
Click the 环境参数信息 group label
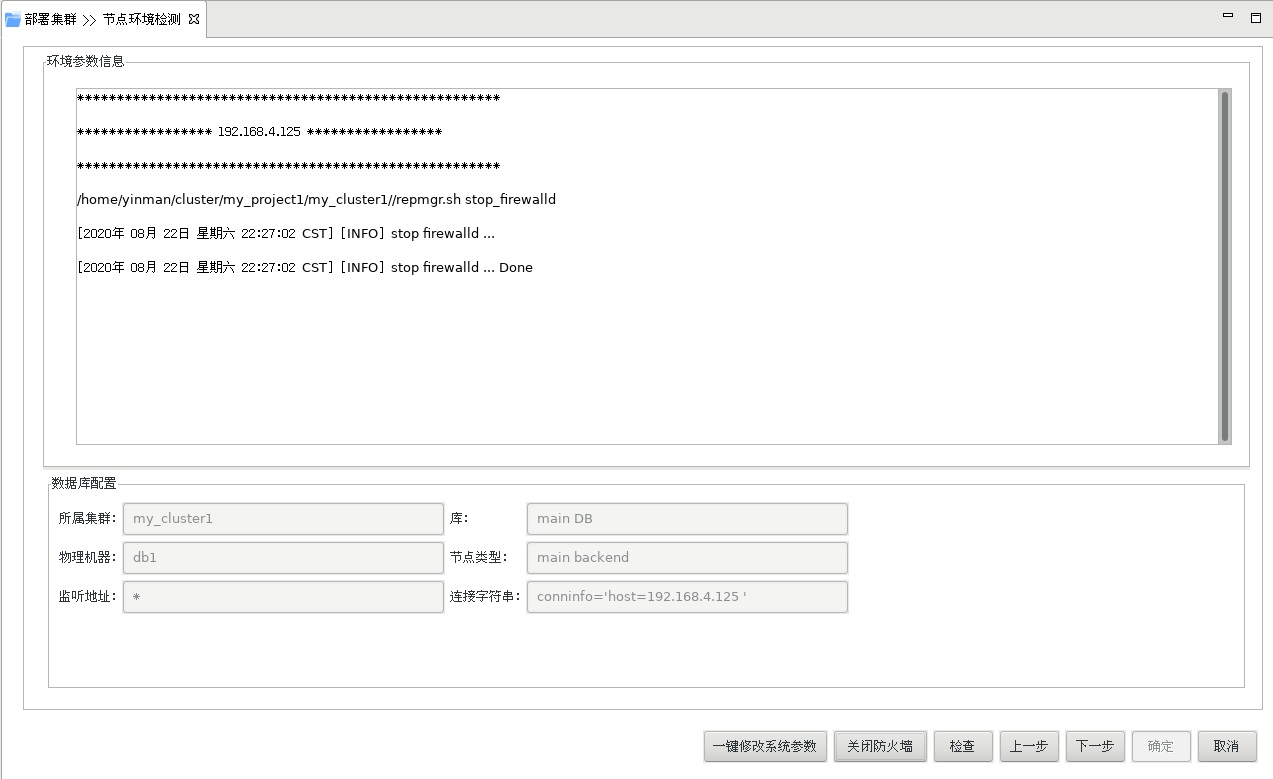point(86,61)
